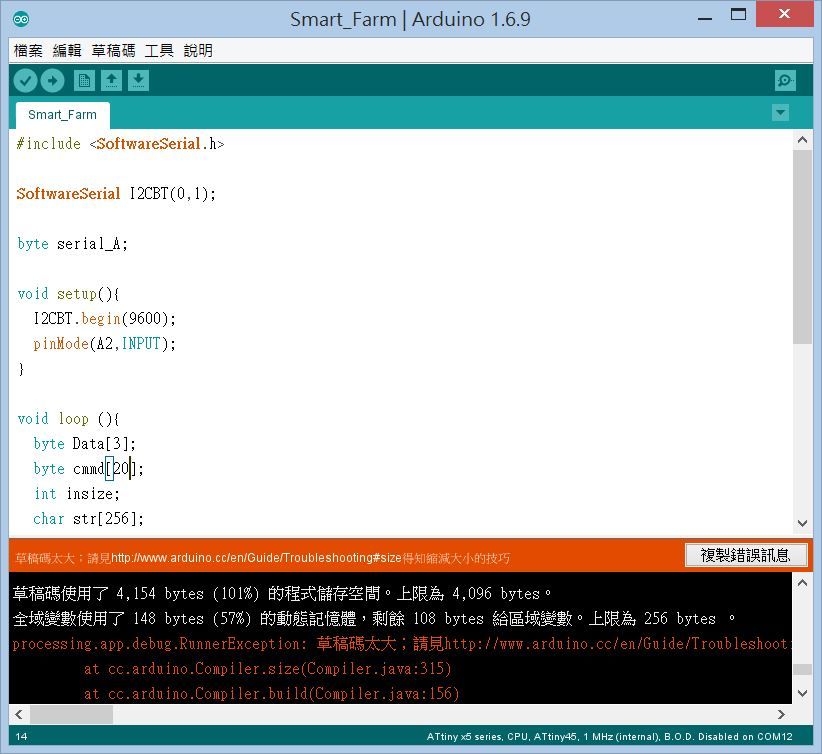Click console scrollbar up arrow
The image size is (822, 754).
pos(802,583)
